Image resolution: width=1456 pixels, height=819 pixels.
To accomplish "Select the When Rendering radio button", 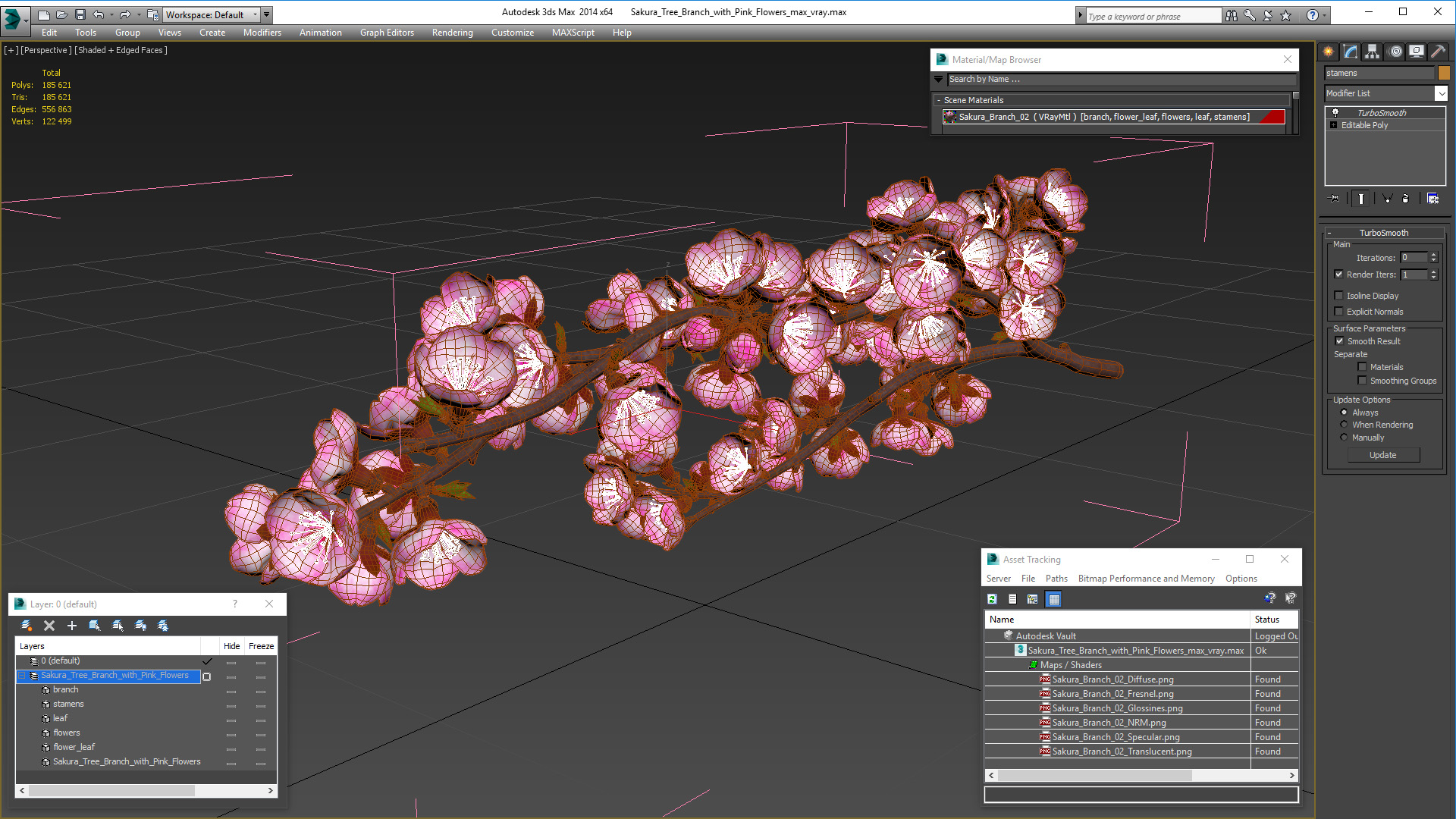I will pyautogui.click(x=1344, y=425).
